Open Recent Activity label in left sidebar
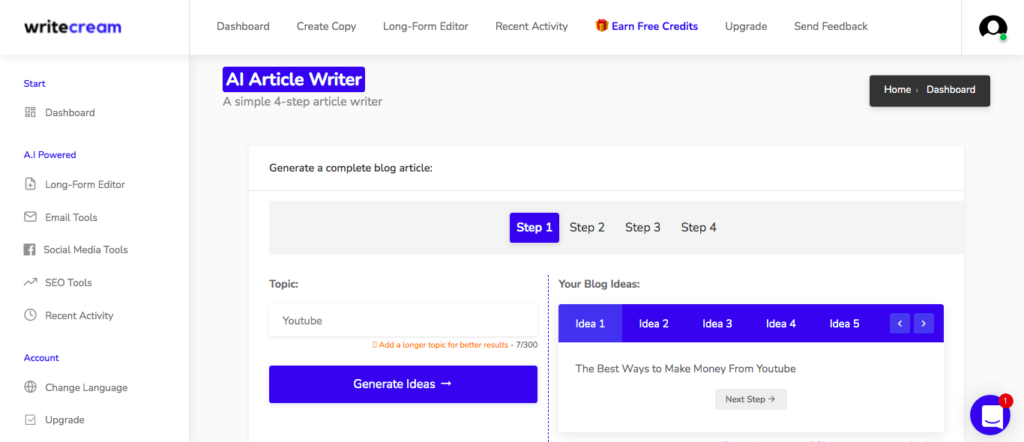1024x442 pixels. point(79,315)
